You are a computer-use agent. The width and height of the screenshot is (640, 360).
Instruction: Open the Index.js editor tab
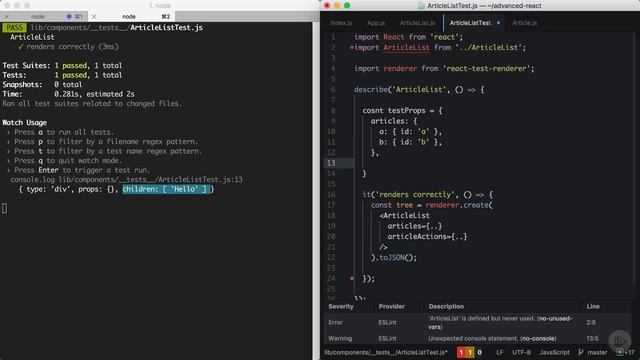pyautogui.click(x=341, y=23)
